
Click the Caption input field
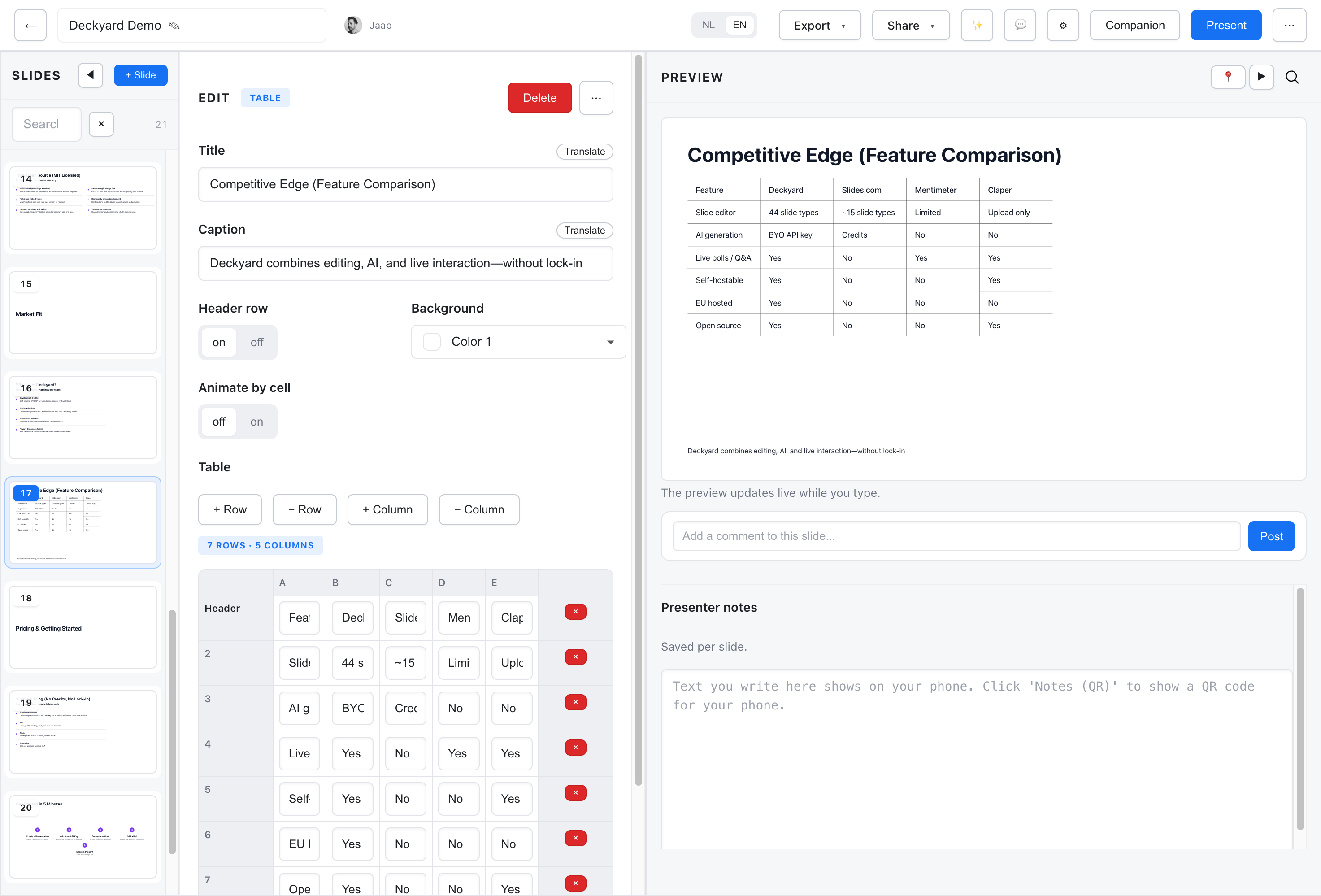pyautogui.click(x=405, y=263)
